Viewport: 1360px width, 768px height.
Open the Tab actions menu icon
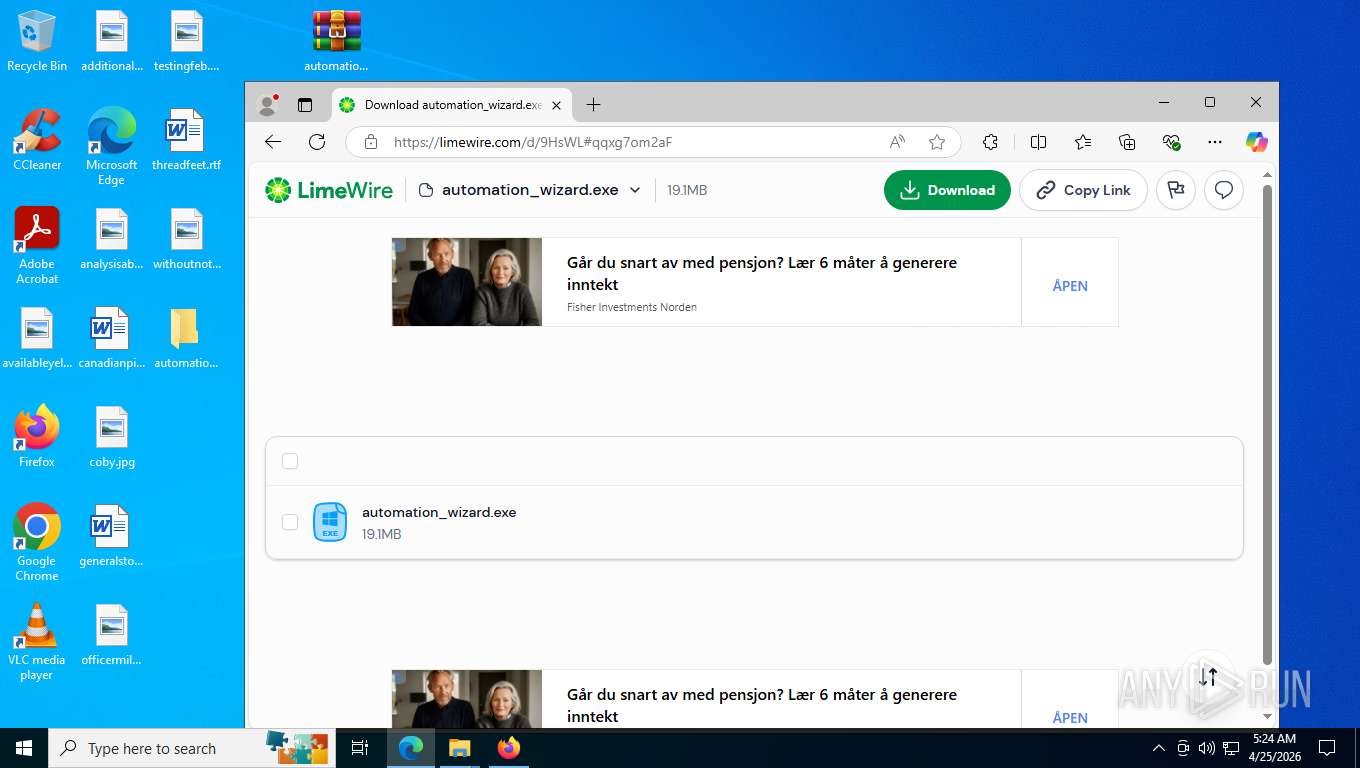tap(305, 104)
